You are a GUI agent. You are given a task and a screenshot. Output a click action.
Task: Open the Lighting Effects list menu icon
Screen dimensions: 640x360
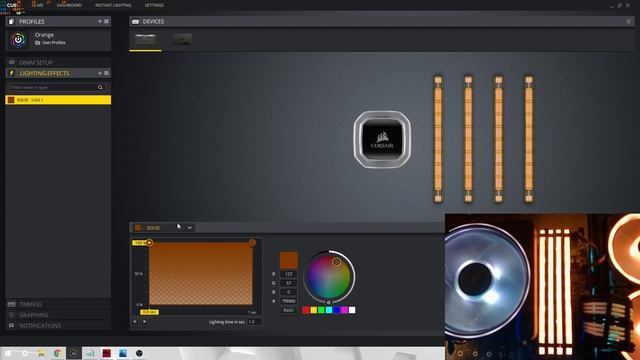tap(107, 73)
